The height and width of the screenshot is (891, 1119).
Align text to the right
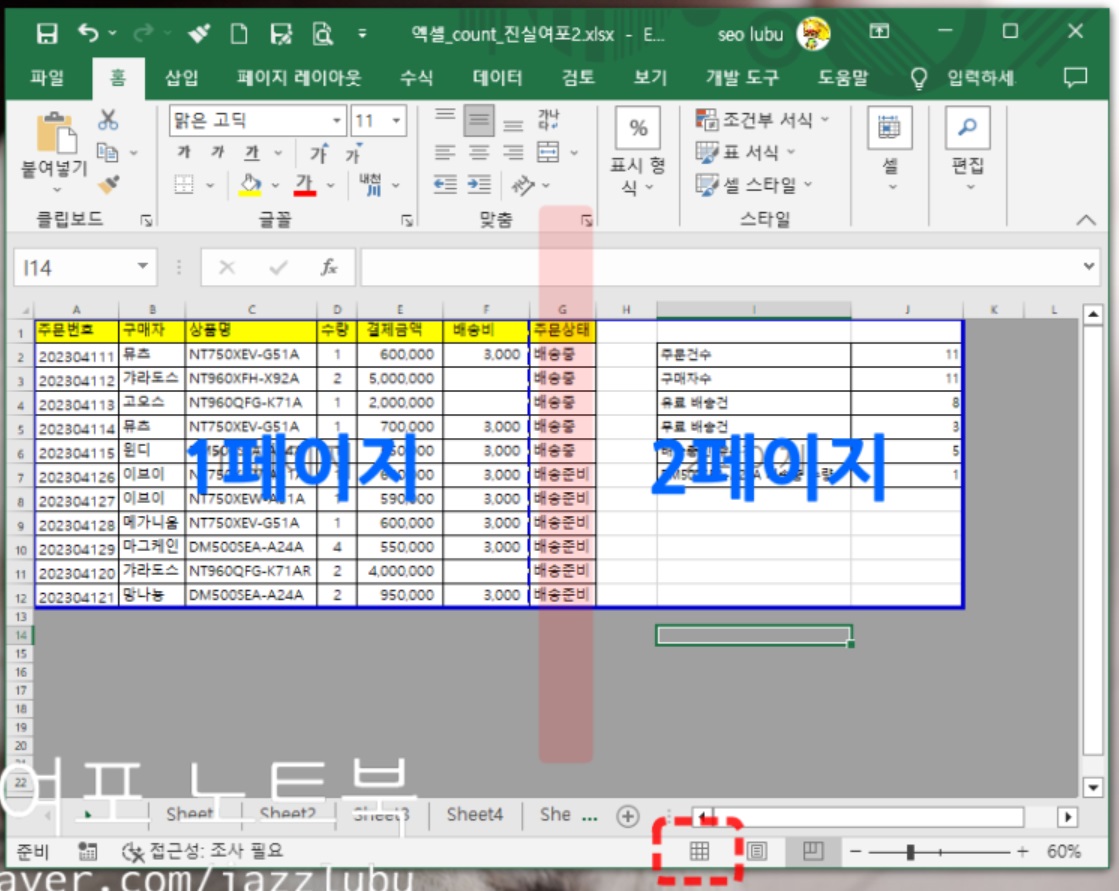(513, 152)
